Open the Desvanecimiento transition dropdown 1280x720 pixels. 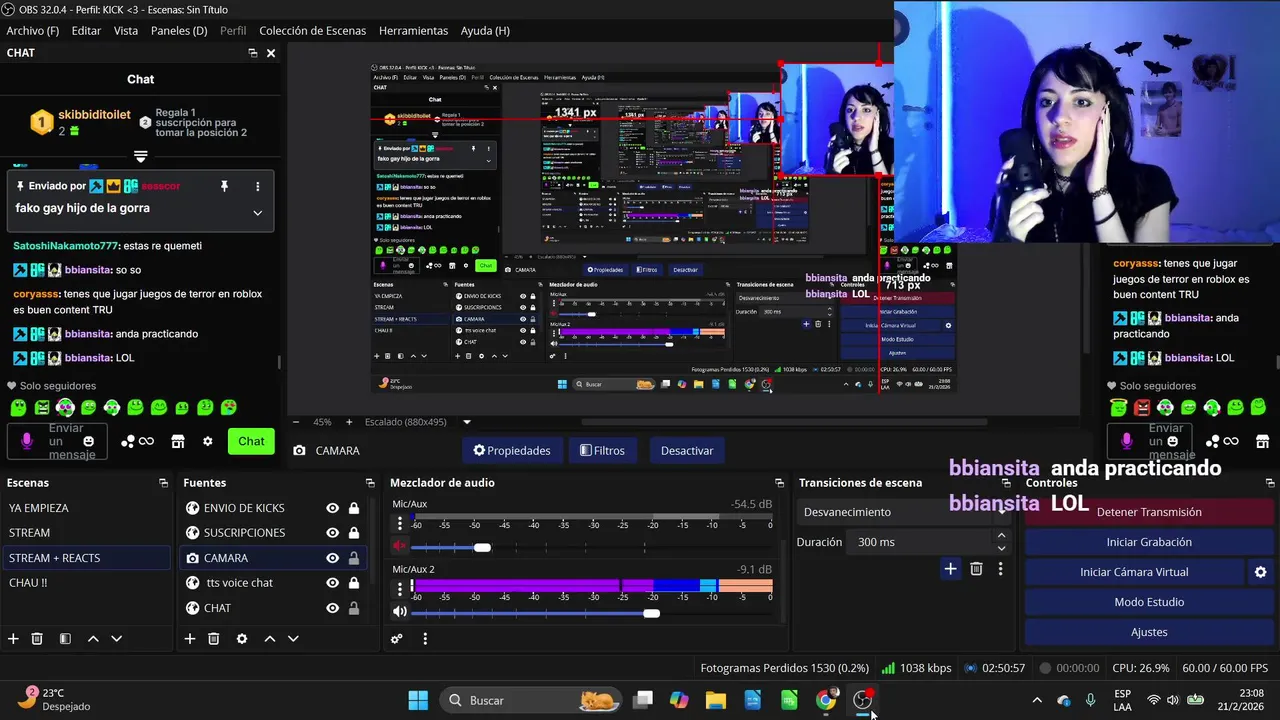pyautogui.click(x=903, y=512)
